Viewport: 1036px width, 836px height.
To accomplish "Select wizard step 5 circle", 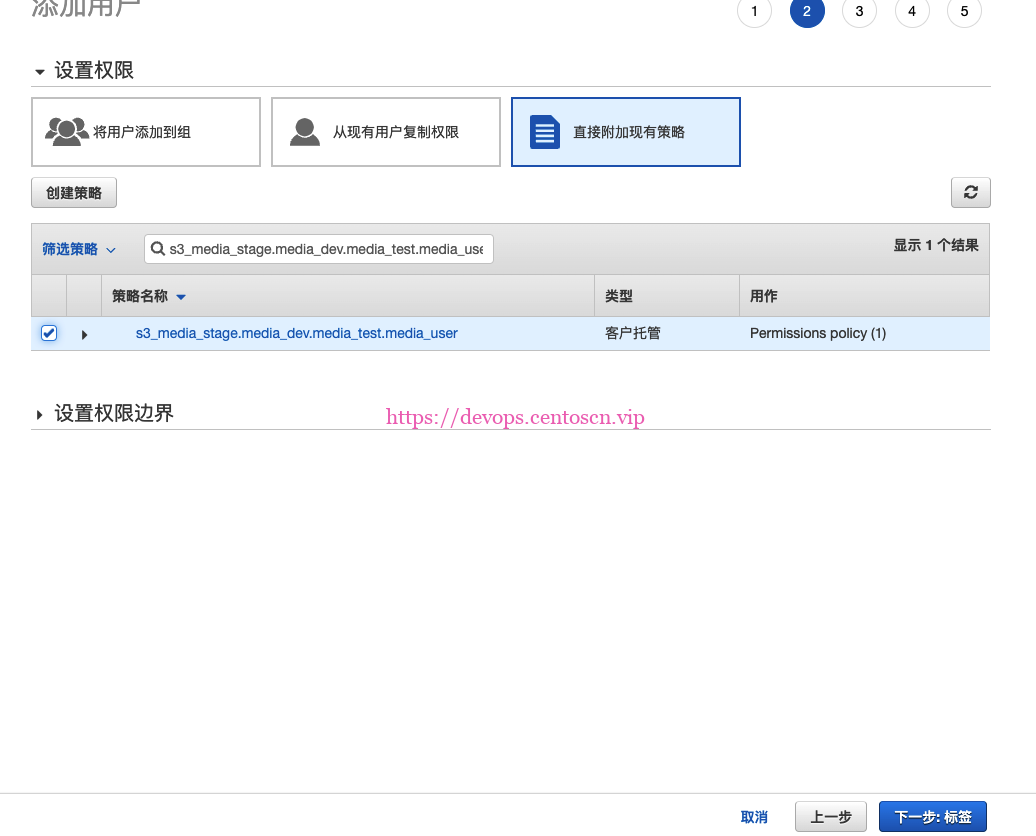I will pyautogui.click(x=964, y=12).
